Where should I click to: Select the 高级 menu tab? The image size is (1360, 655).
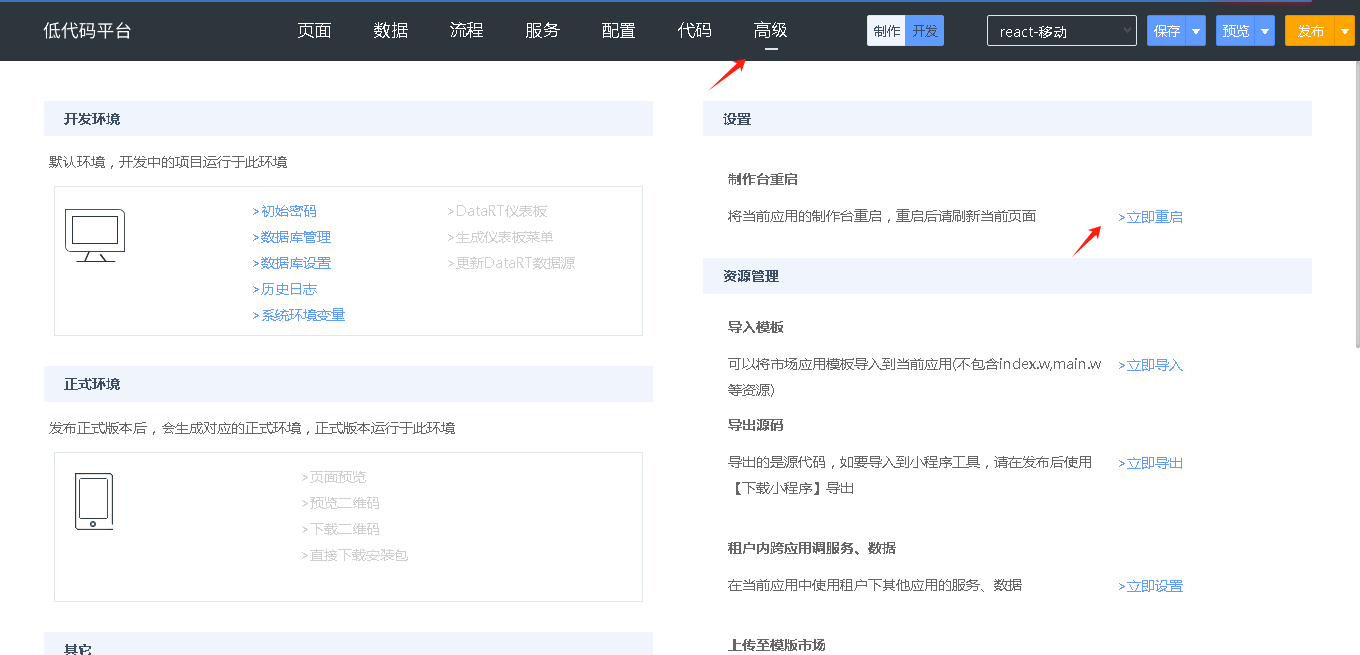coord(771,30)
